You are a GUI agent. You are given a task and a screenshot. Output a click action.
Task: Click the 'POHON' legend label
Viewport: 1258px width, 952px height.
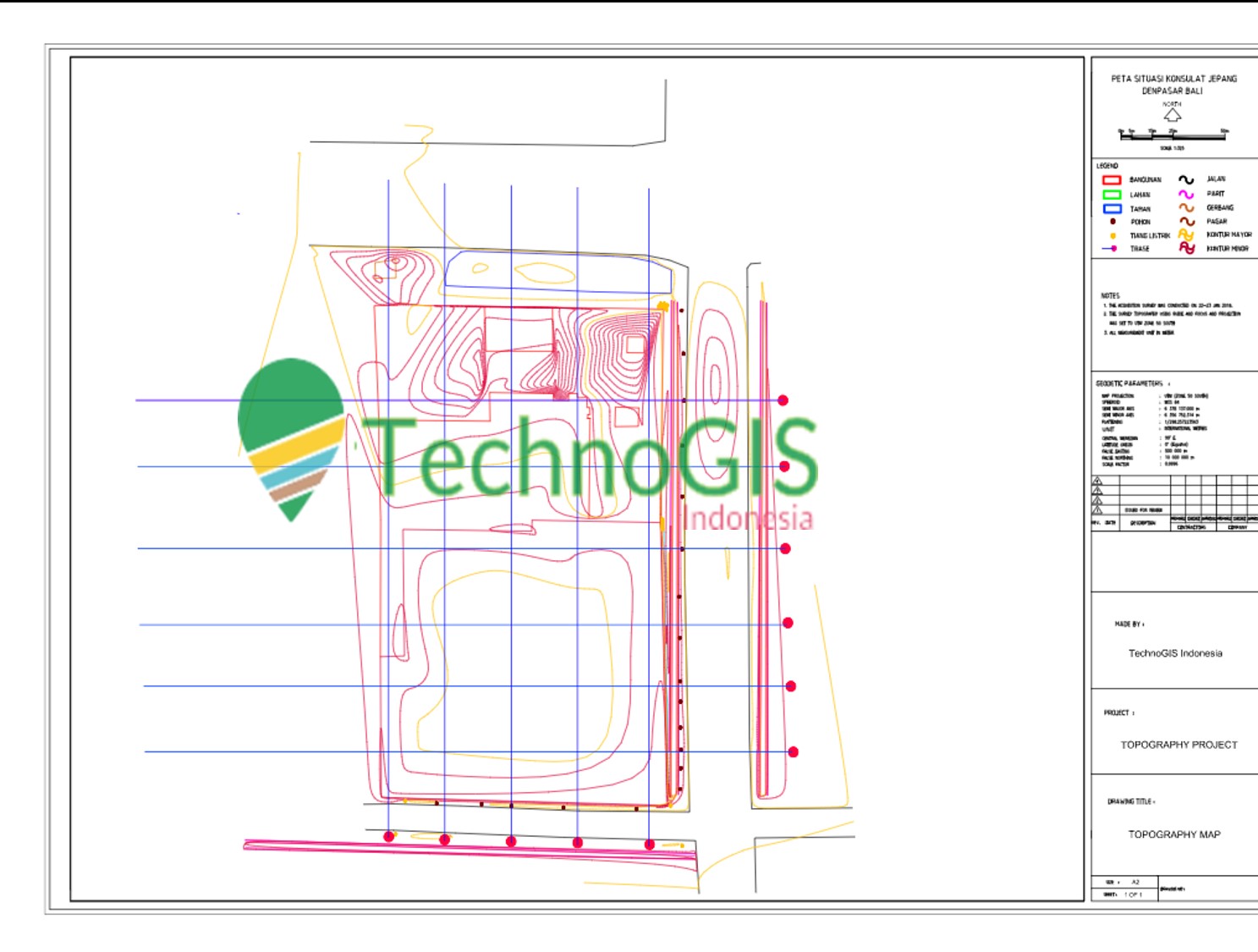tap(1140, 222)
